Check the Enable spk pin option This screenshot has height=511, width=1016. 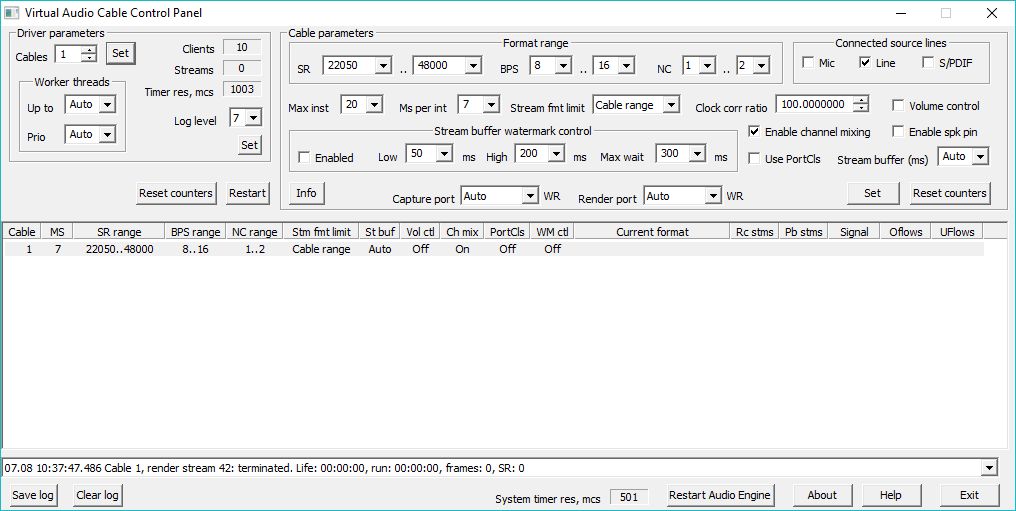898,131
